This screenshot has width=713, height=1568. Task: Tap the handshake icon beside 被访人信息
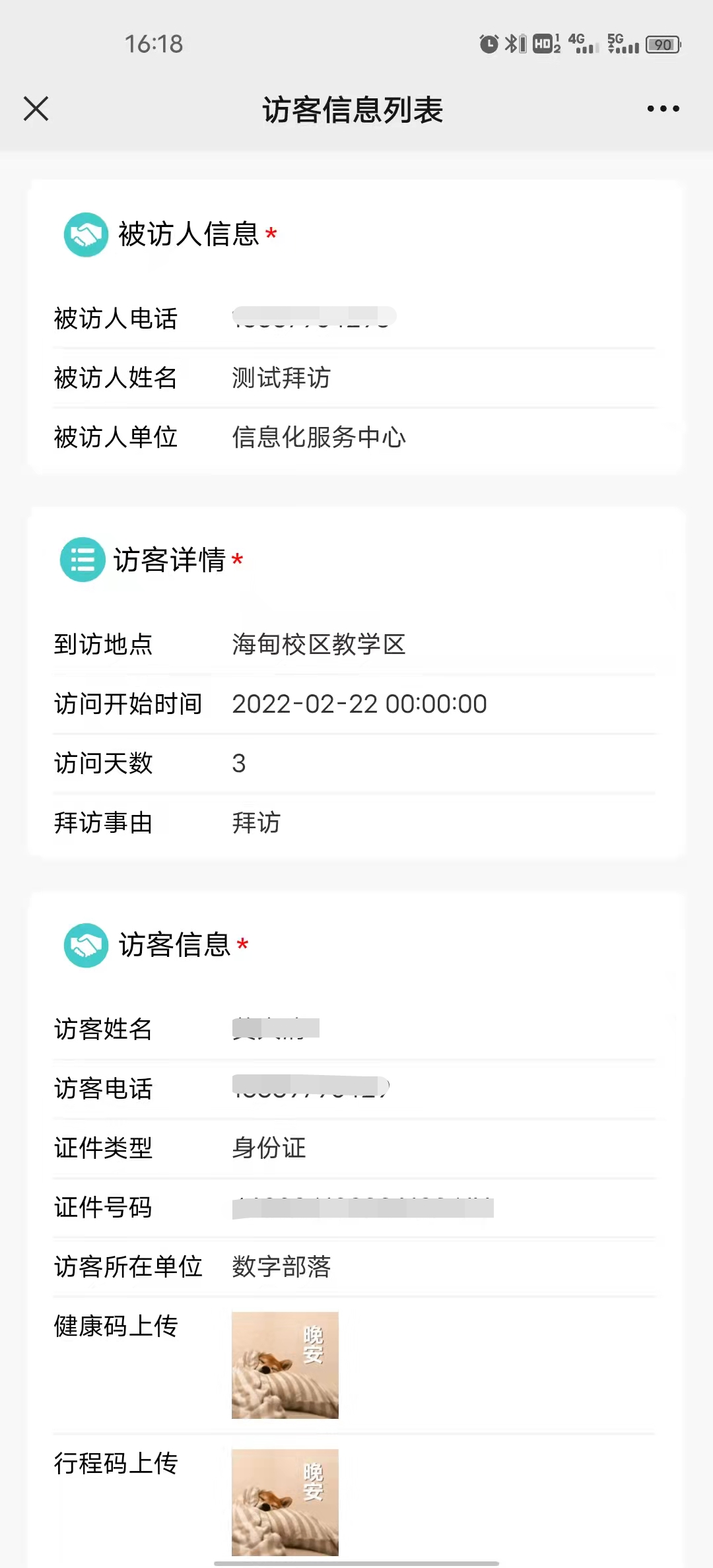(x=86, y=234)
